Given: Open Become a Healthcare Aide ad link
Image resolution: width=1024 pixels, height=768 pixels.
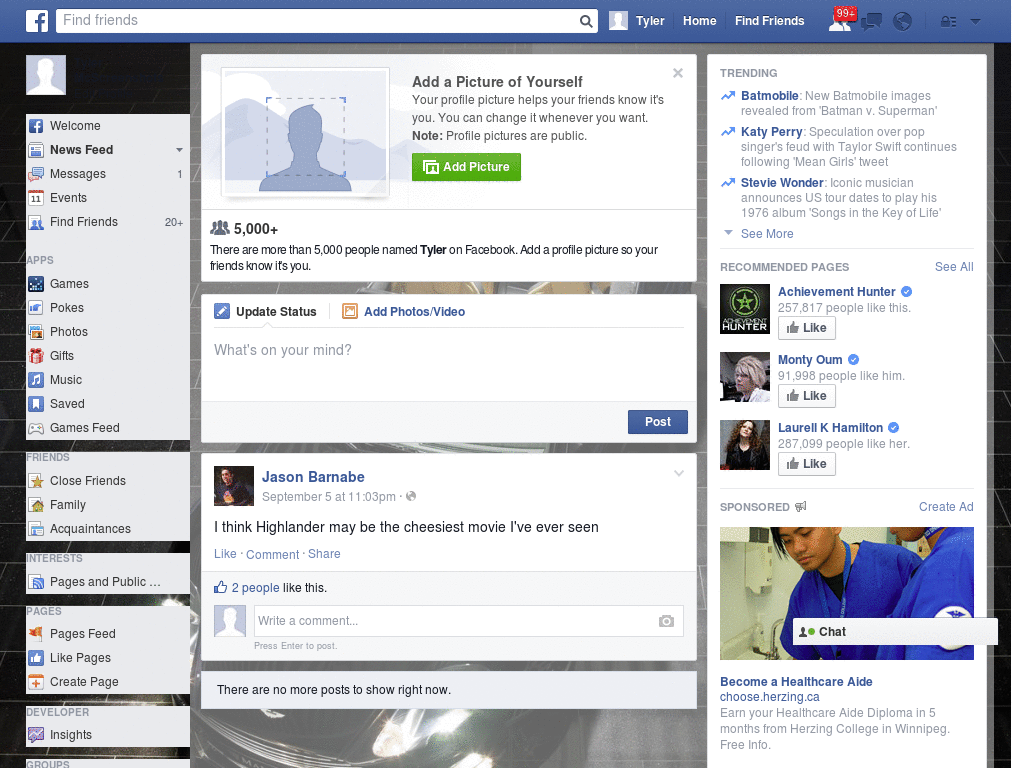Looking at the screenshot, I should coord(796,682).
